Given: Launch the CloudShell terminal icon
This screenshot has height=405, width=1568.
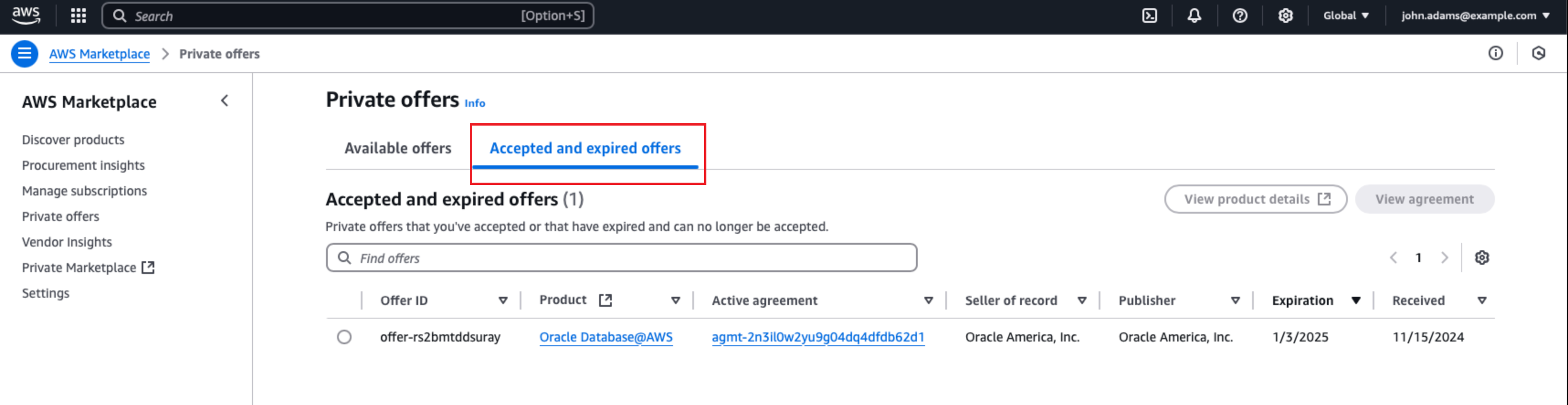Looking at the screenshot, I should pyautogui.click(x=1149, y=16).
